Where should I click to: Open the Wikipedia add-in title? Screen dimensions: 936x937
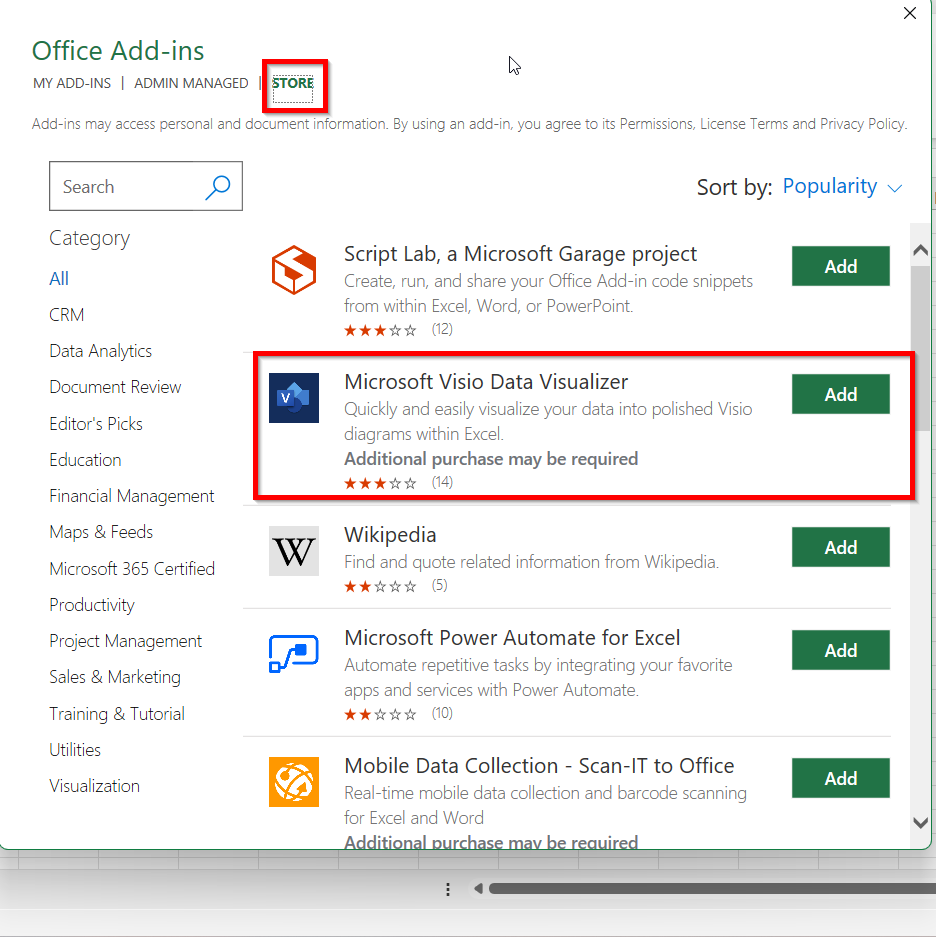coord(390,535)
